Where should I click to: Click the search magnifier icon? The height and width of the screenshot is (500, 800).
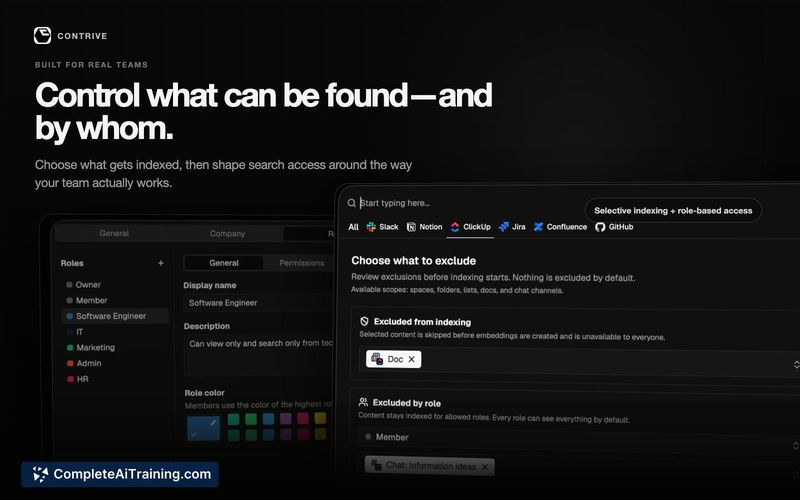pos(352,203)
